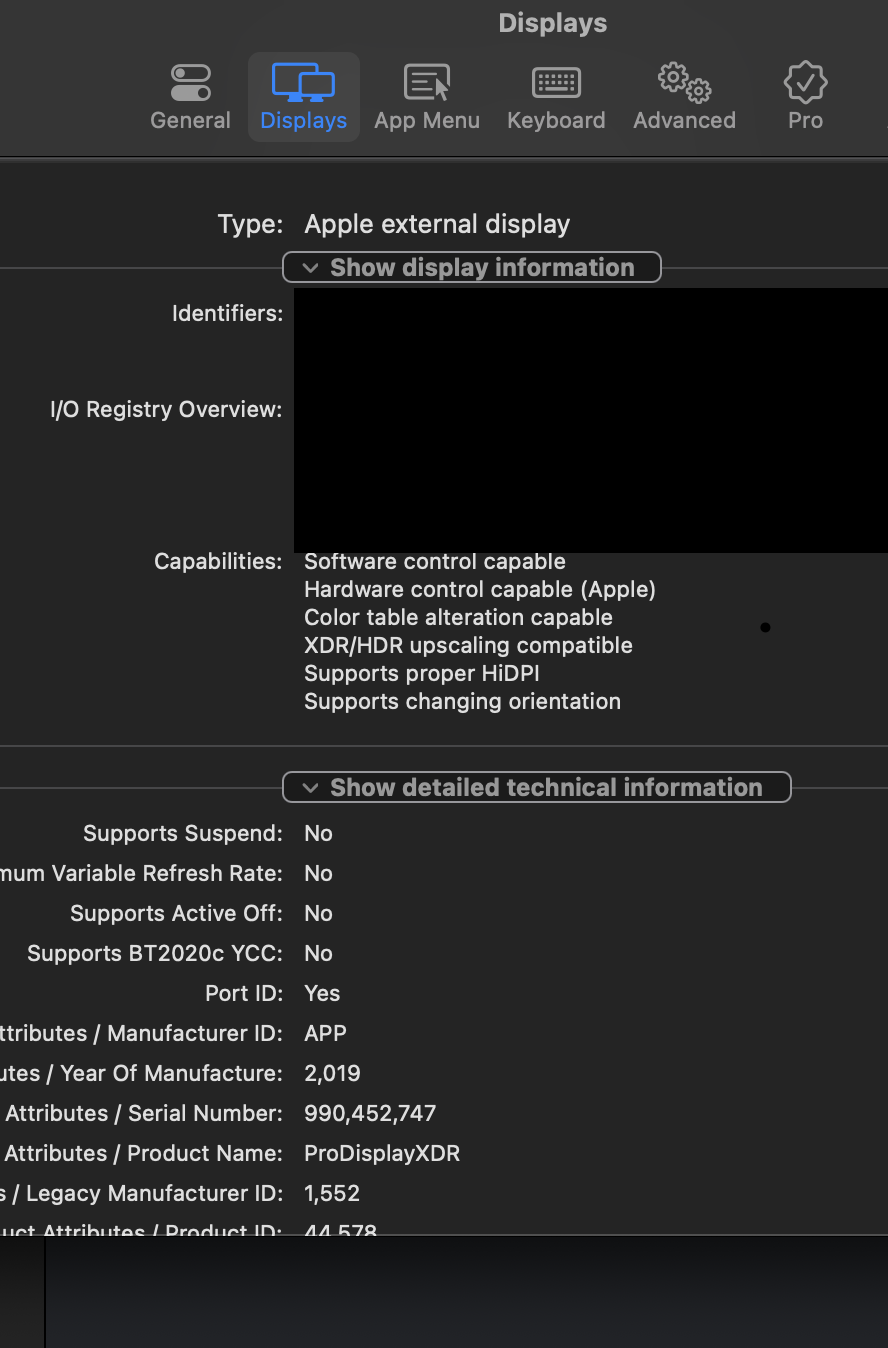The width and height of the screenshot is (888, 1348).
Task: Collapse the Show display information section
Action: point(472,267)
